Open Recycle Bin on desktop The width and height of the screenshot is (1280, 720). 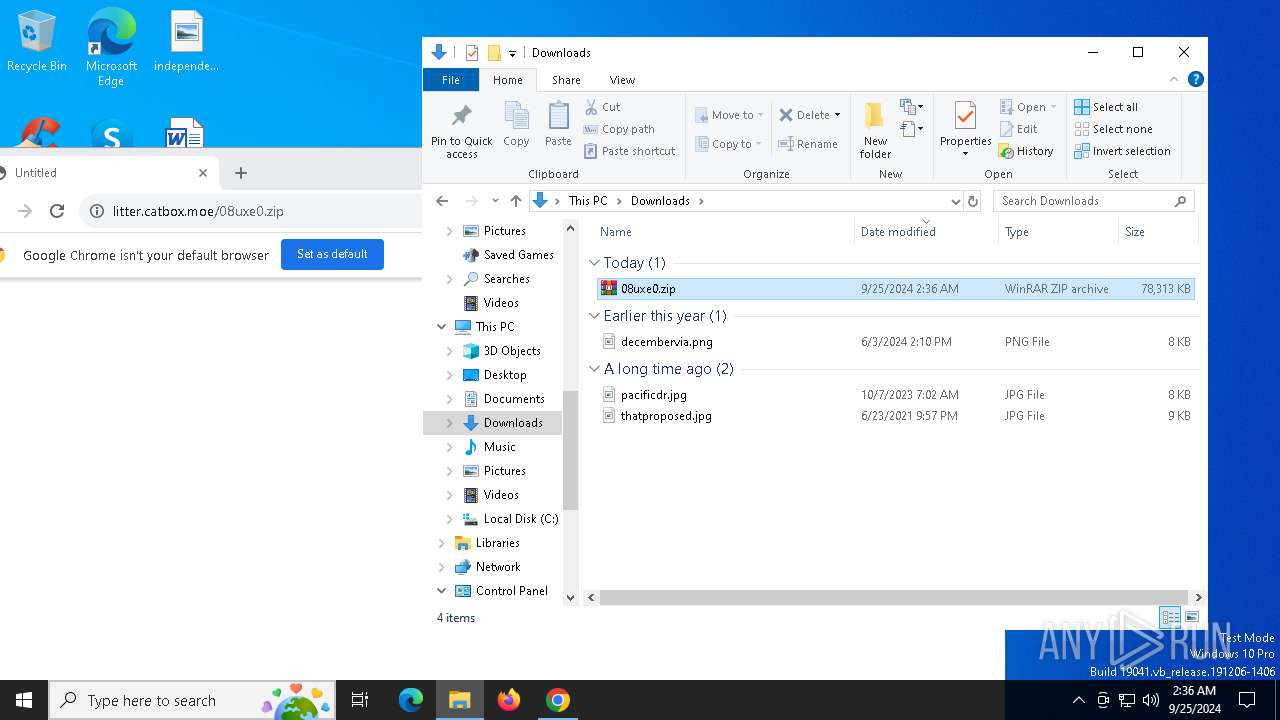coord(37,42)
